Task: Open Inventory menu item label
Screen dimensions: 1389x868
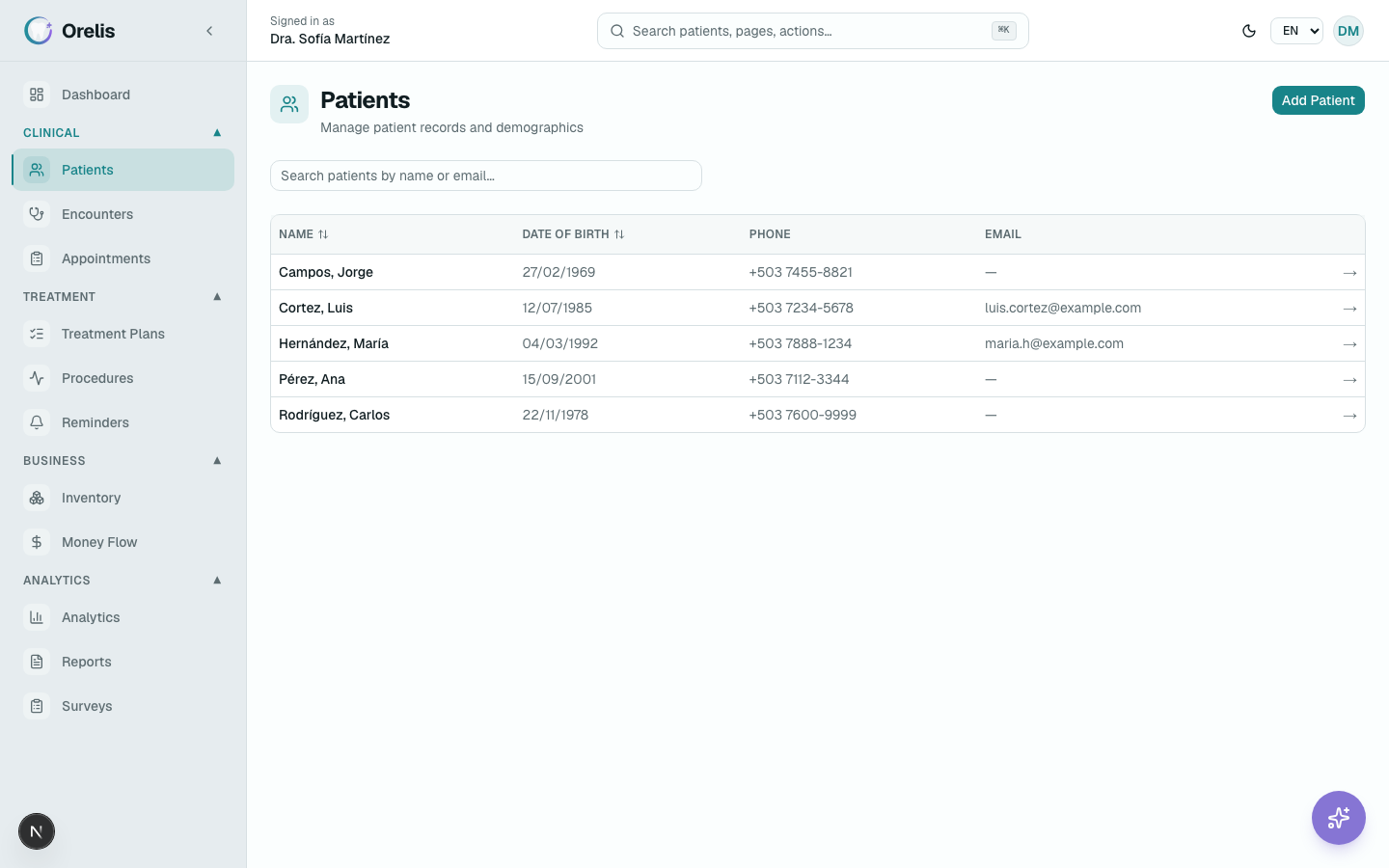Action: pos(92,498)
